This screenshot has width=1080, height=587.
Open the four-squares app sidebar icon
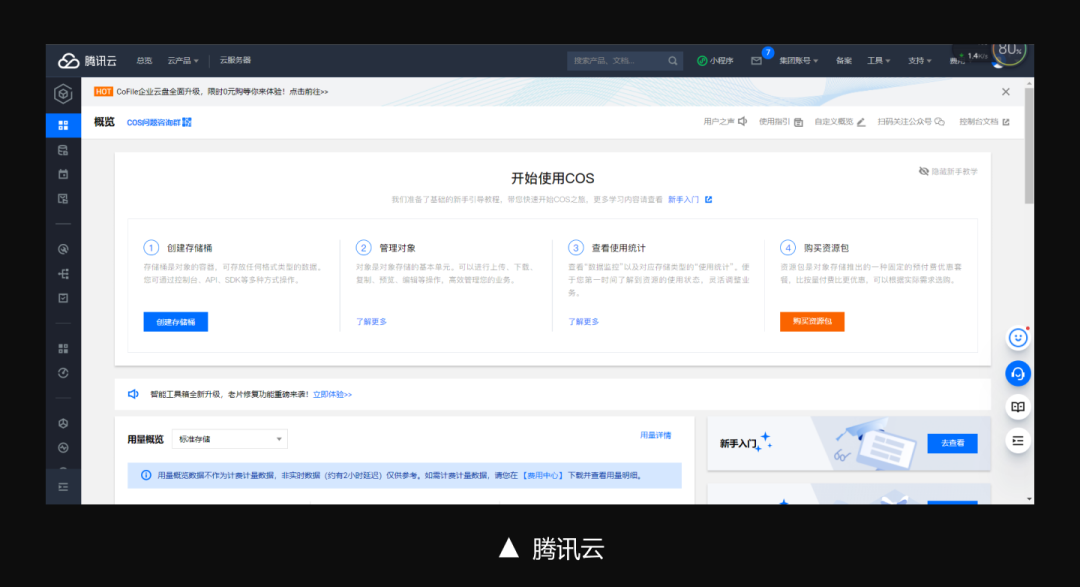[63, 349]
